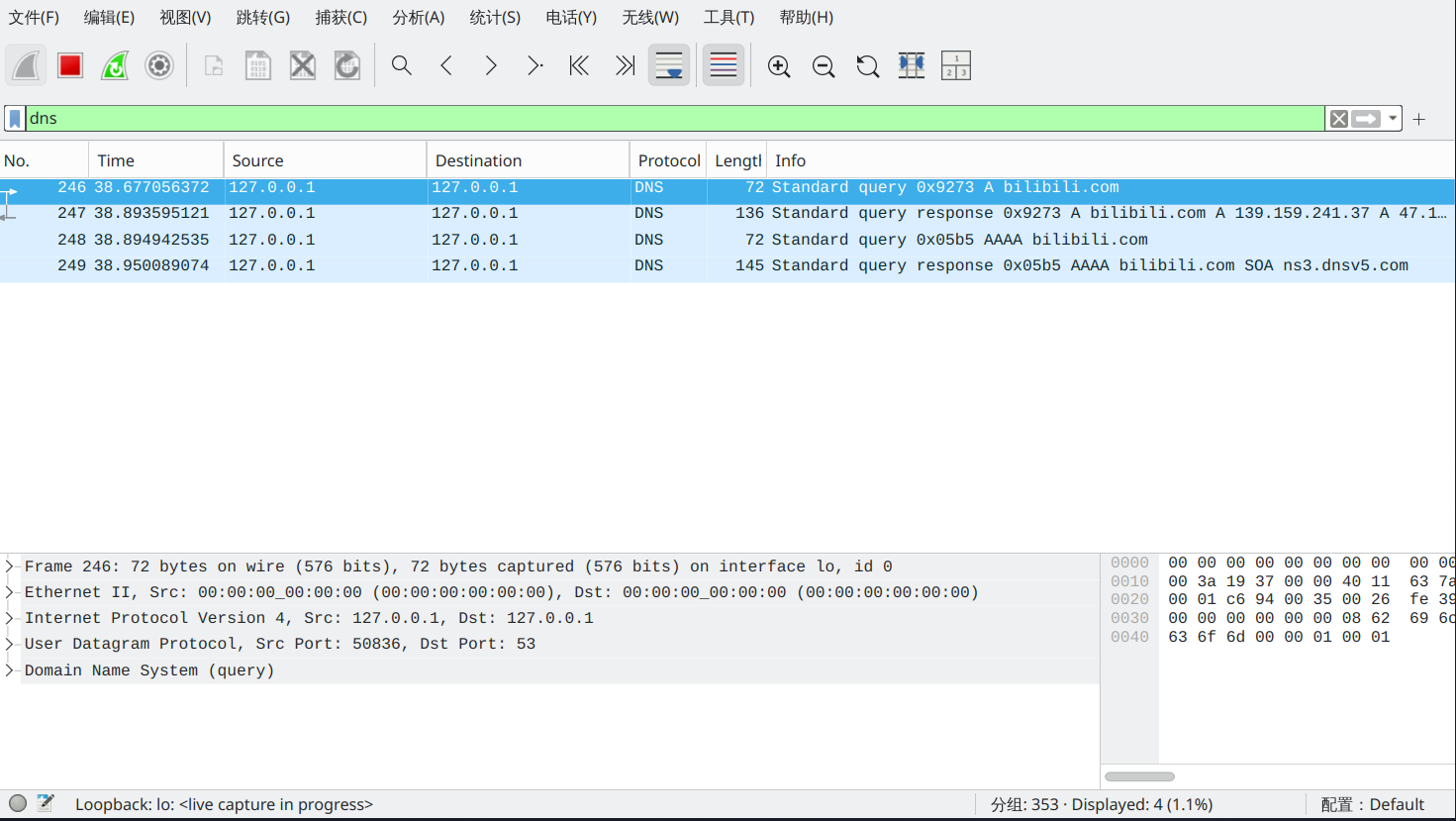Expand the Frame 246 details
Viewport: 1456px width, 821px height.
point(10,566)
